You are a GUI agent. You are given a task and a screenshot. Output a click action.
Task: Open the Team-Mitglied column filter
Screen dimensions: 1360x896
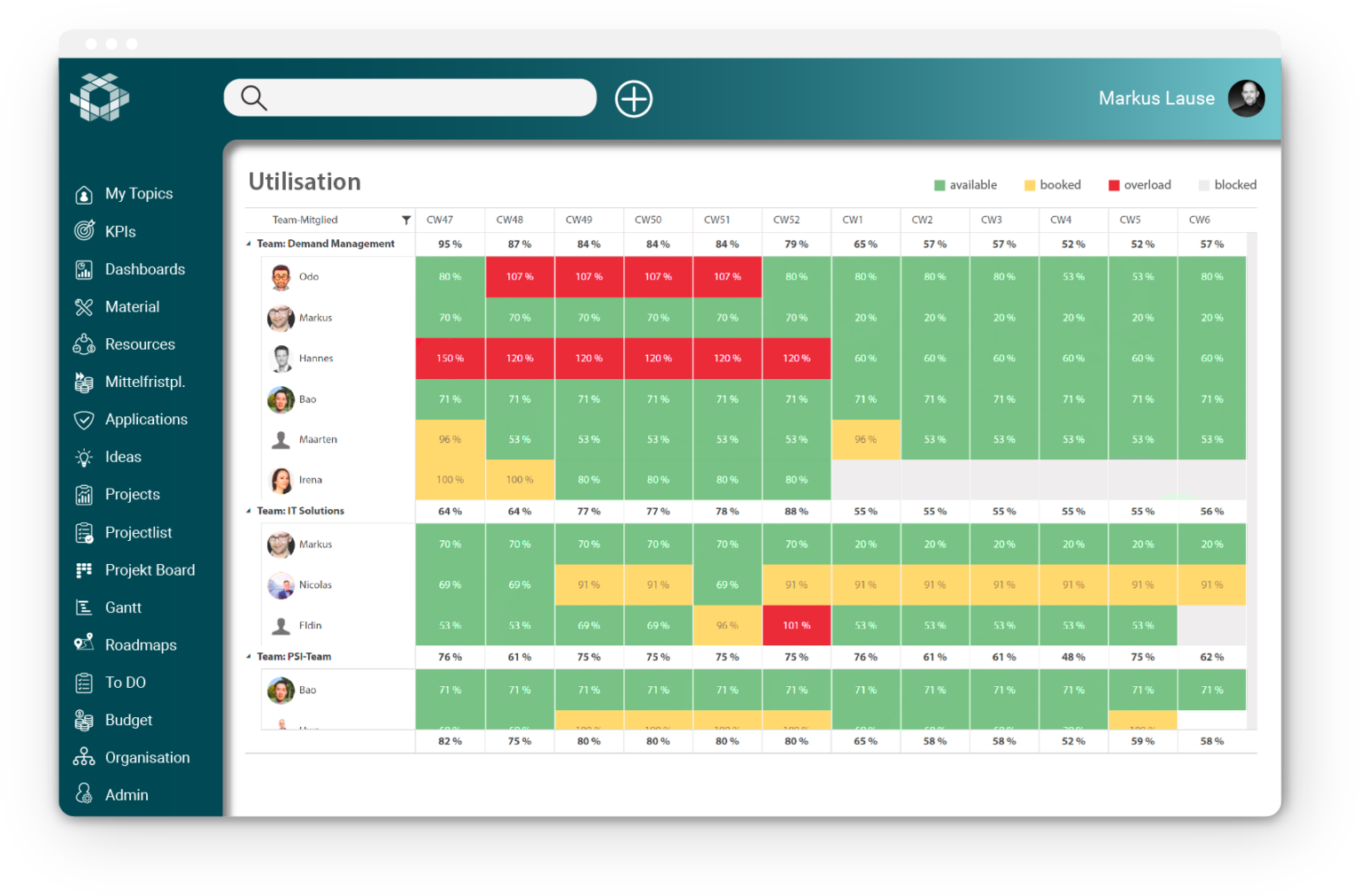pyautogui.click(x=406, y=220)
